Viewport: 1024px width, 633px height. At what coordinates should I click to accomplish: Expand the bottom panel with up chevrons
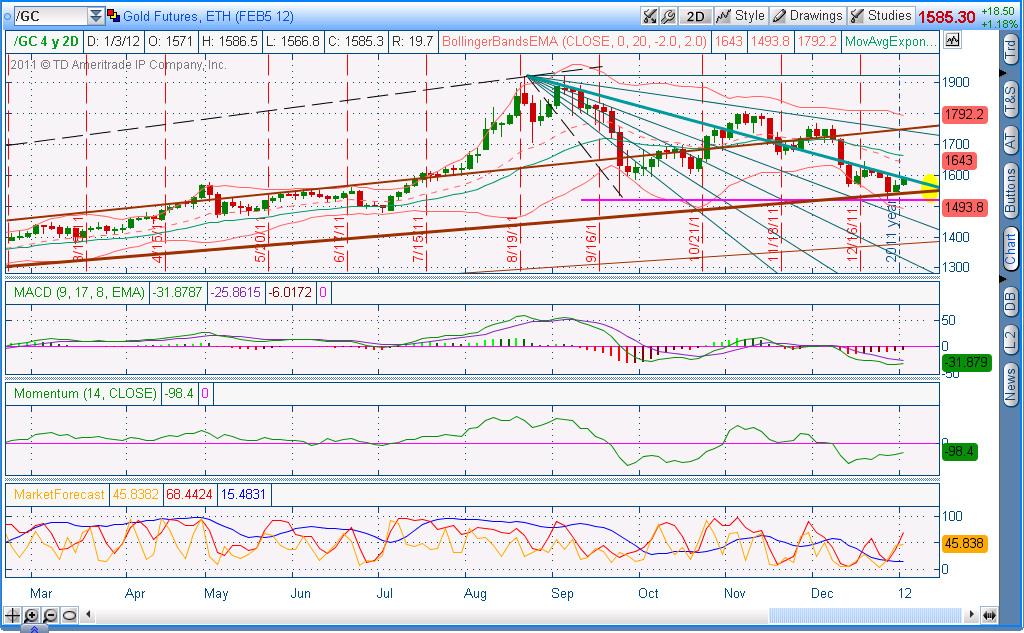[34, 629]
